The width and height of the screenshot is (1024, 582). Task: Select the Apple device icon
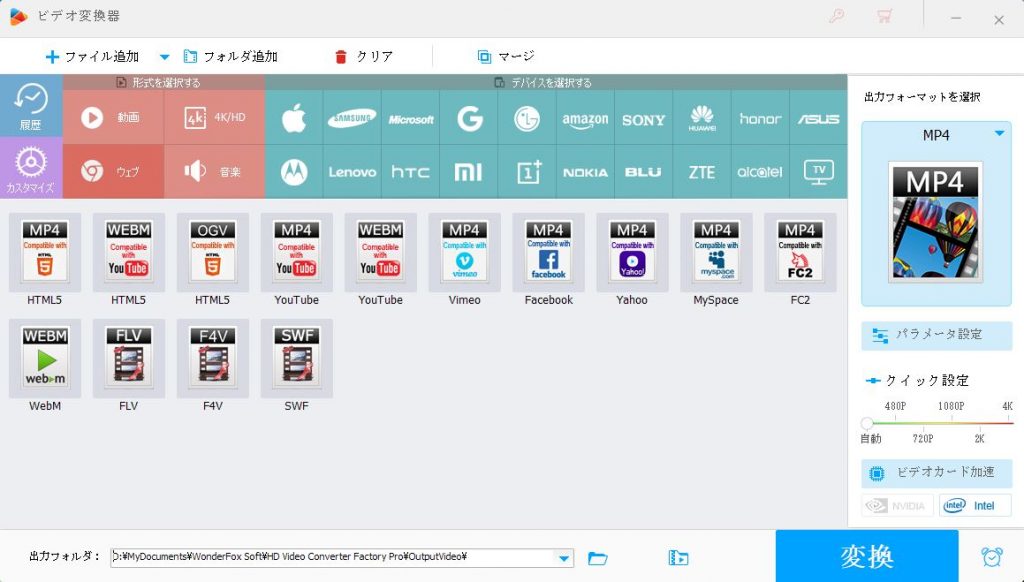(x=294, y=119)
